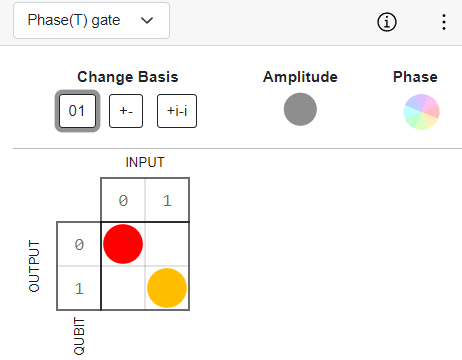462x360 pixels.
Task: Select the output 0 row header
Action: pyautogui.click(x=79, y=244)
